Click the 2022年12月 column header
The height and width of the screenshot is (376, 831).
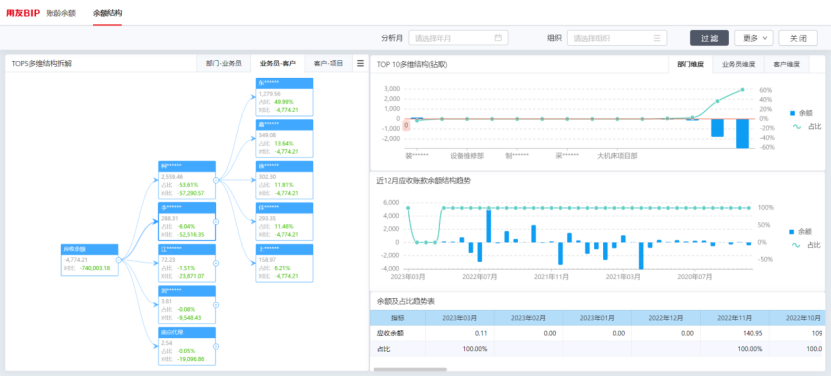[666, 318]
